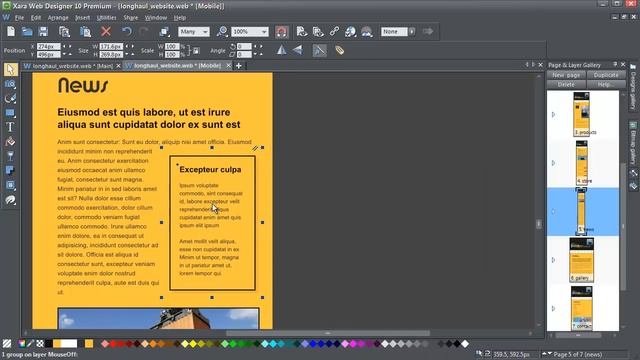Delete selection with the red X icon

pyautogui.click(x=106, y=31)
